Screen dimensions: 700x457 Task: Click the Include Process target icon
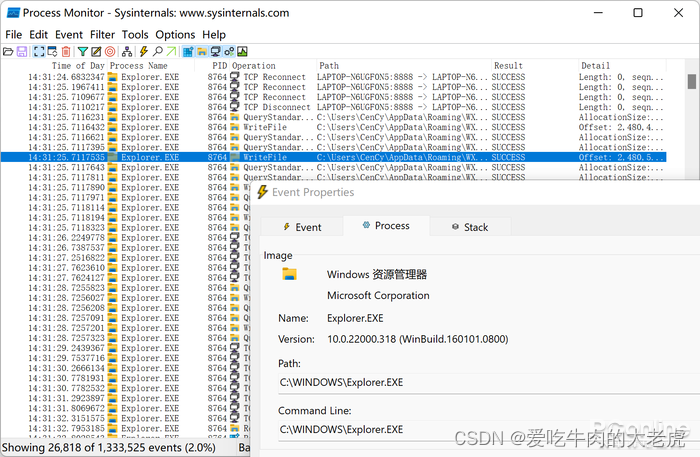[110, 52]
